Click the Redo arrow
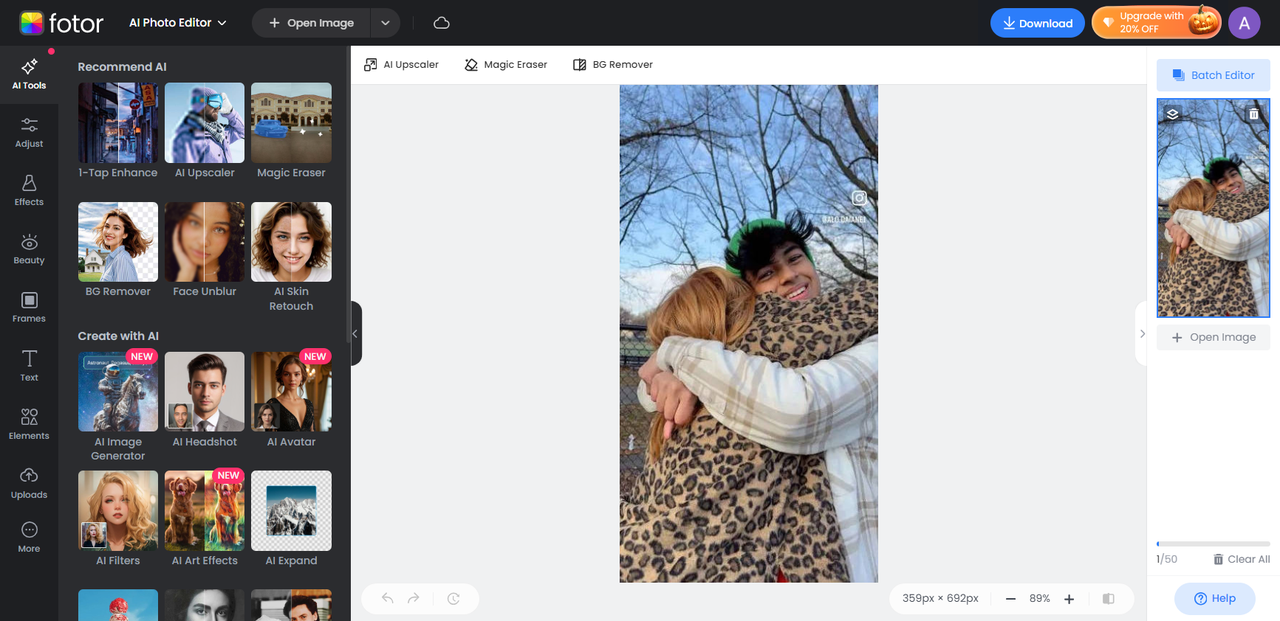Image resolution: width=1280 pixels, height=621 pixels. tap(414, 598)
